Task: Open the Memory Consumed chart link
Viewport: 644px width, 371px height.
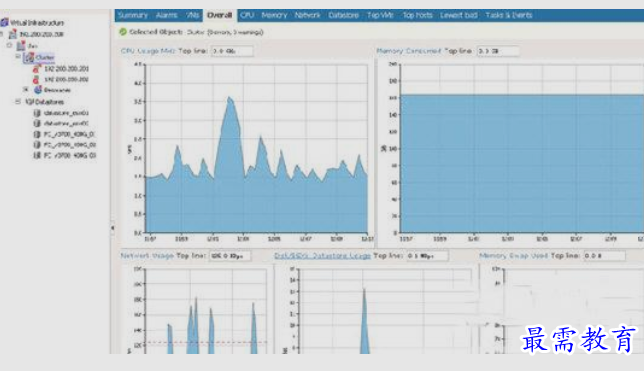Action: click(409, 51)
